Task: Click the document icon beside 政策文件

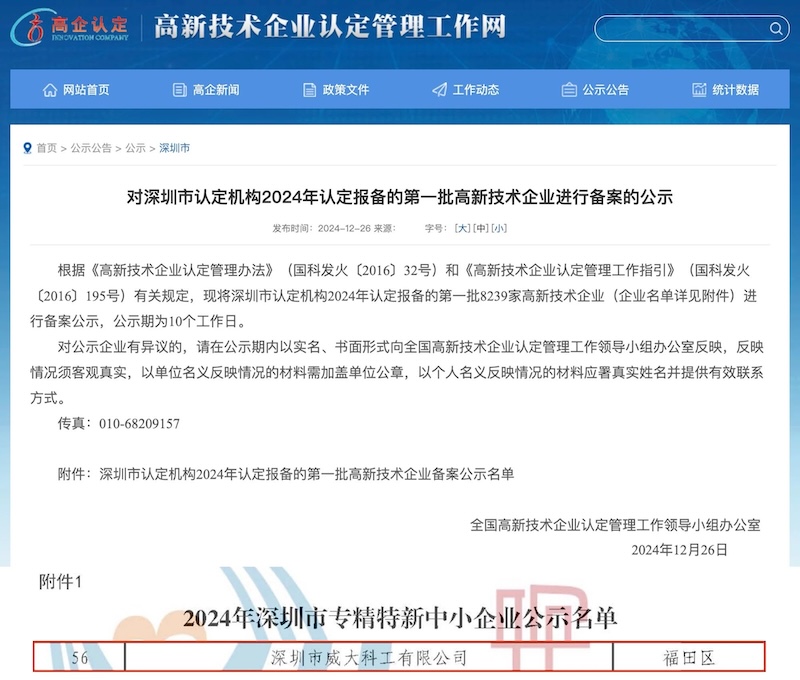Action: [309, 90]
